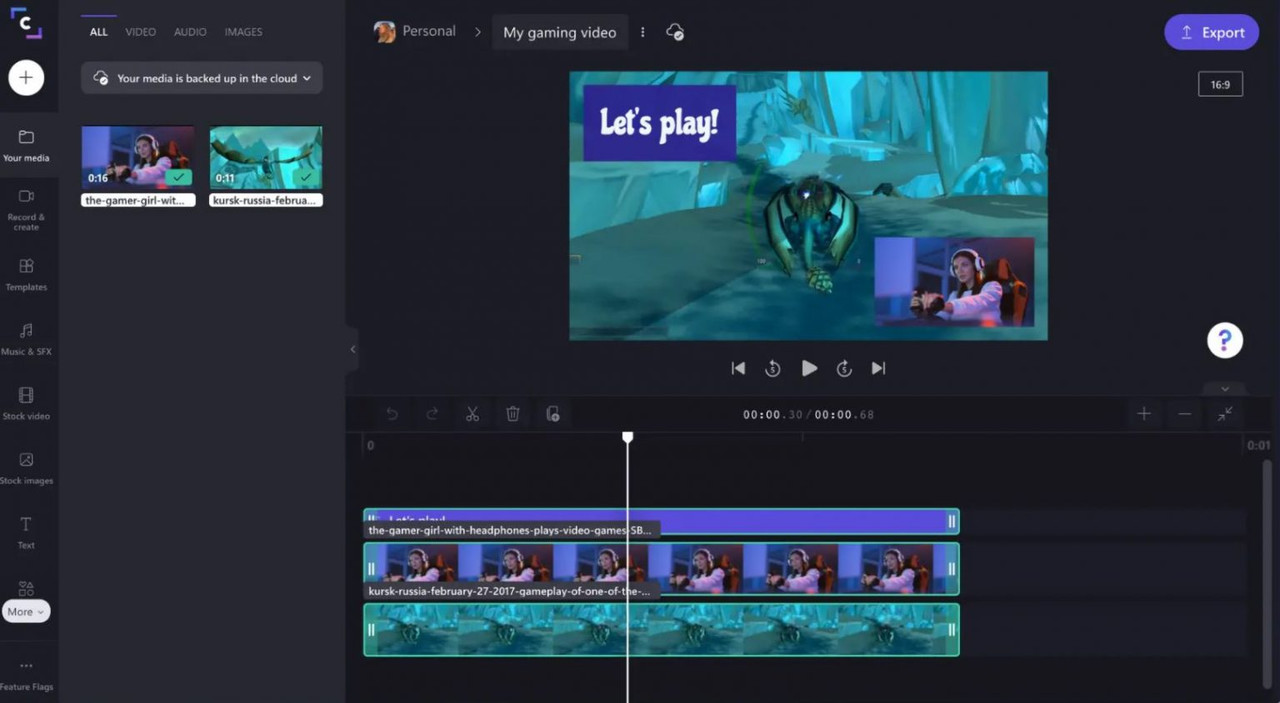
Task: Play the video preview
Action: pos(809,368)
